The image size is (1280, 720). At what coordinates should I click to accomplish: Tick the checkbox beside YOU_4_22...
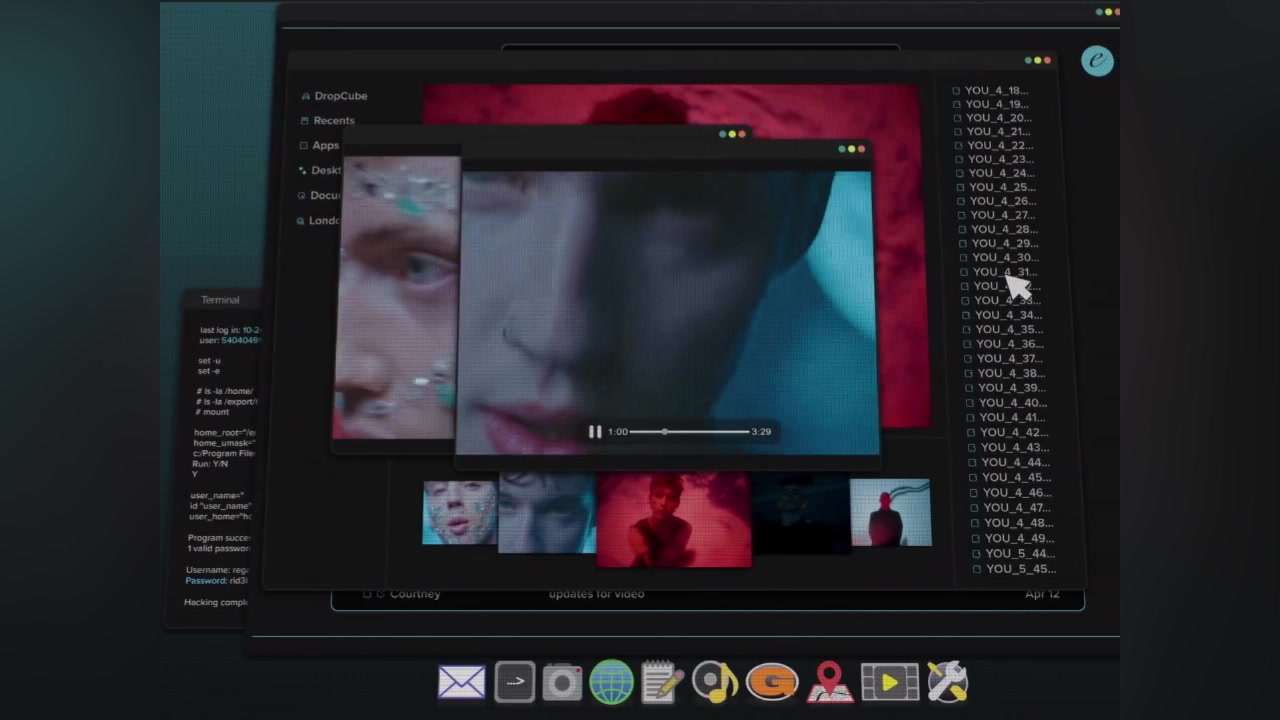click(x=959, y=145)
